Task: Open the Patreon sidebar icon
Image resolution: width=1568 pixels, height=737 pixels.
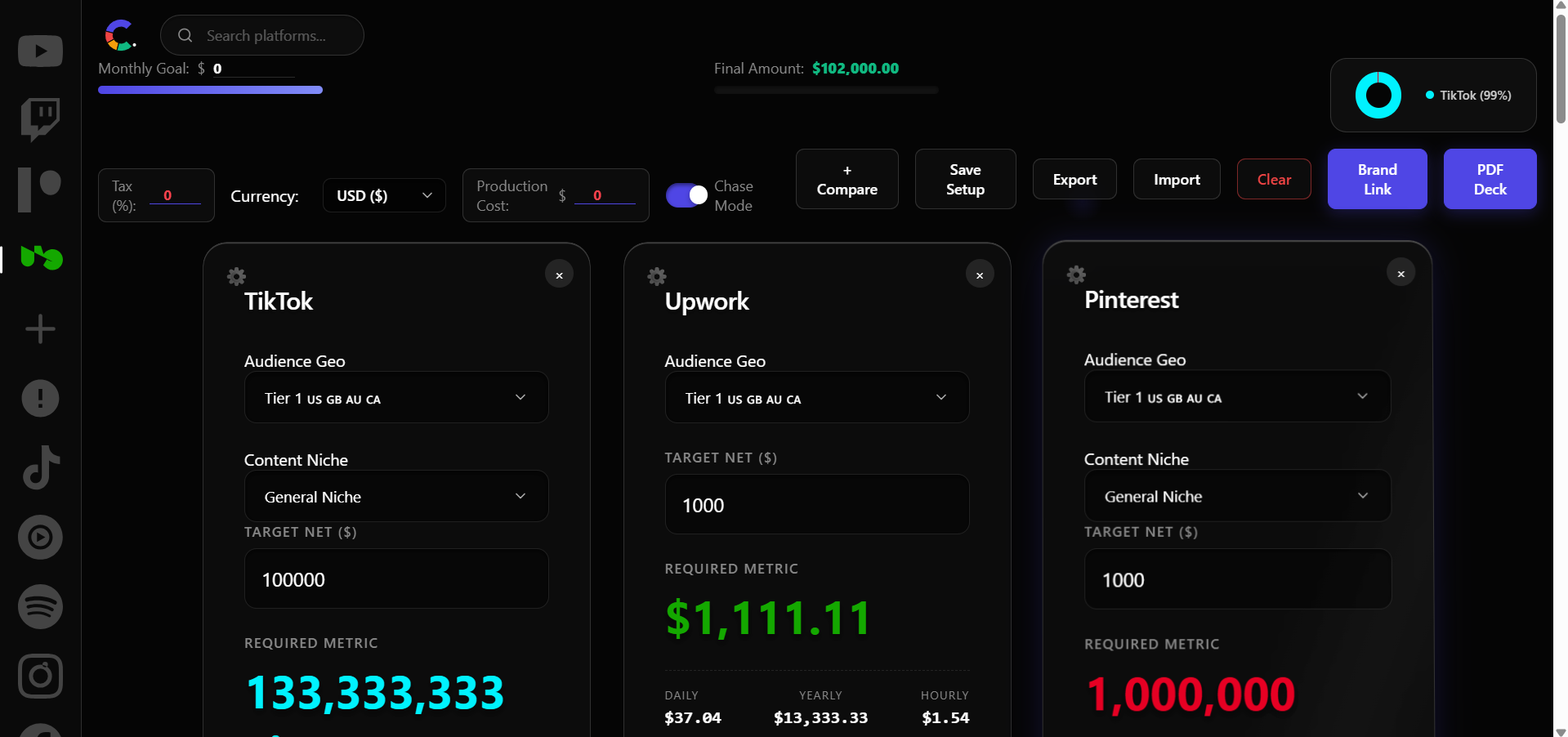Action: point(40,190)
